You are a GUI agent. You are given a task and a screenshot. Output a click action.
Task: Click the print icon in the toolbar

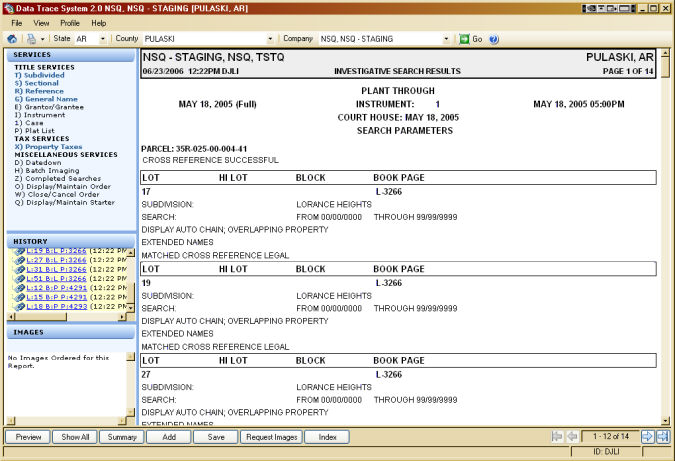(30, 39)
